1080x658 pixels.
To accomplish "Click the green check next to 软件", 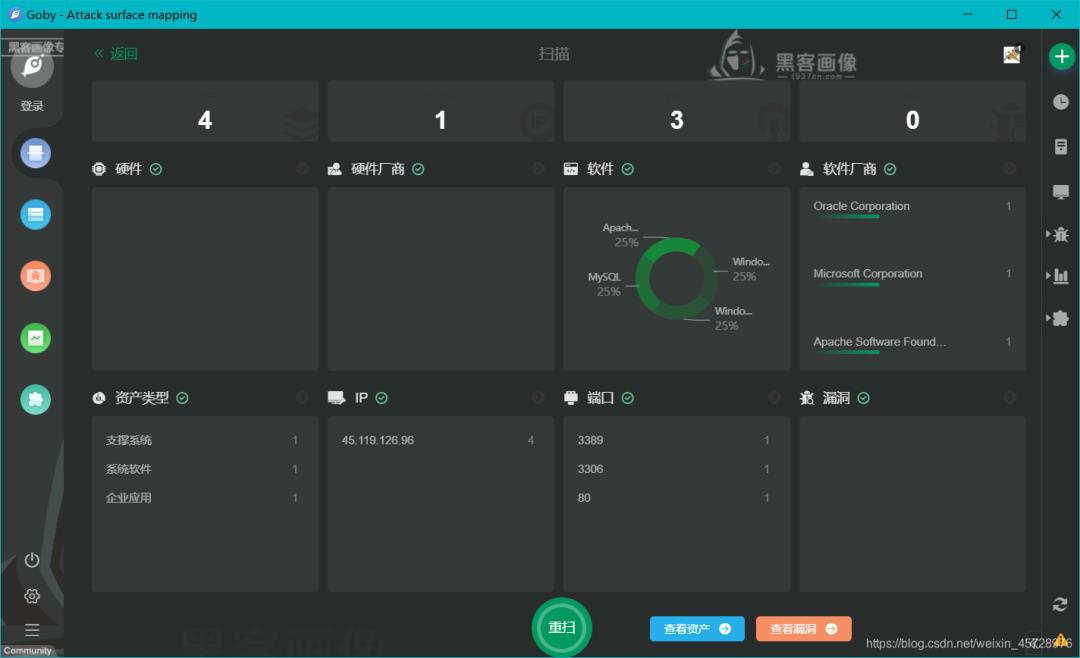I will pos(627,169).
